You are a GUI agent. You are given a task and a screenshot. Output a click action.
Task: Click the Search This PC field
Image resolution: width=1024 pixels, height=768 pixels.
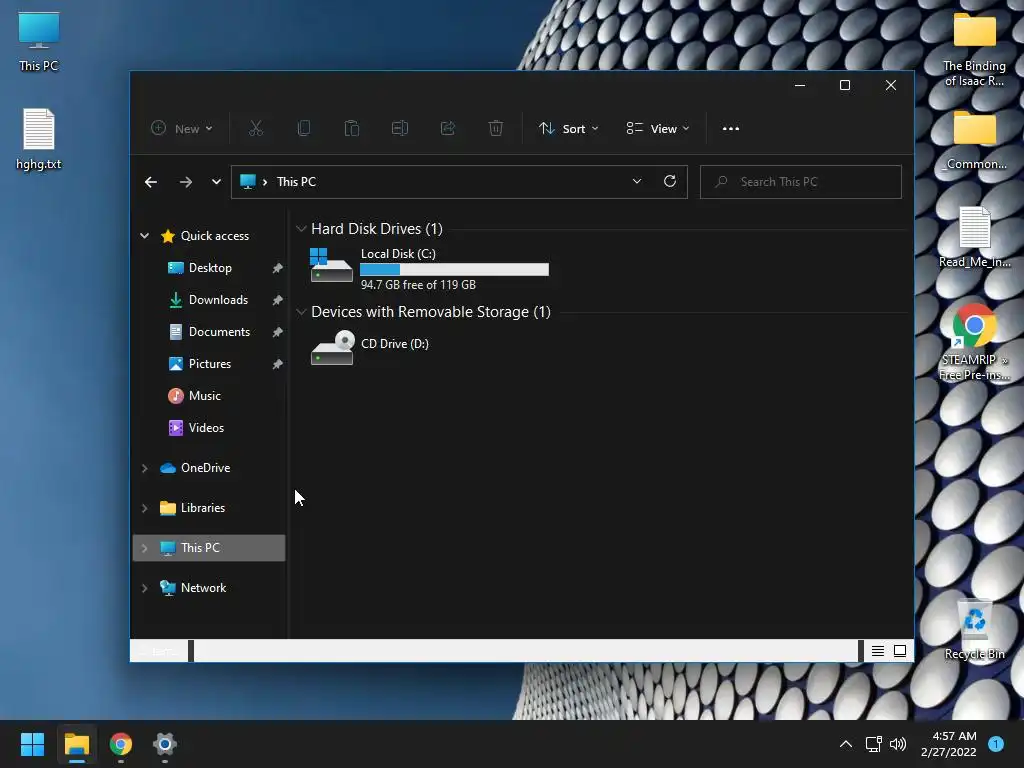coord(801,182)
